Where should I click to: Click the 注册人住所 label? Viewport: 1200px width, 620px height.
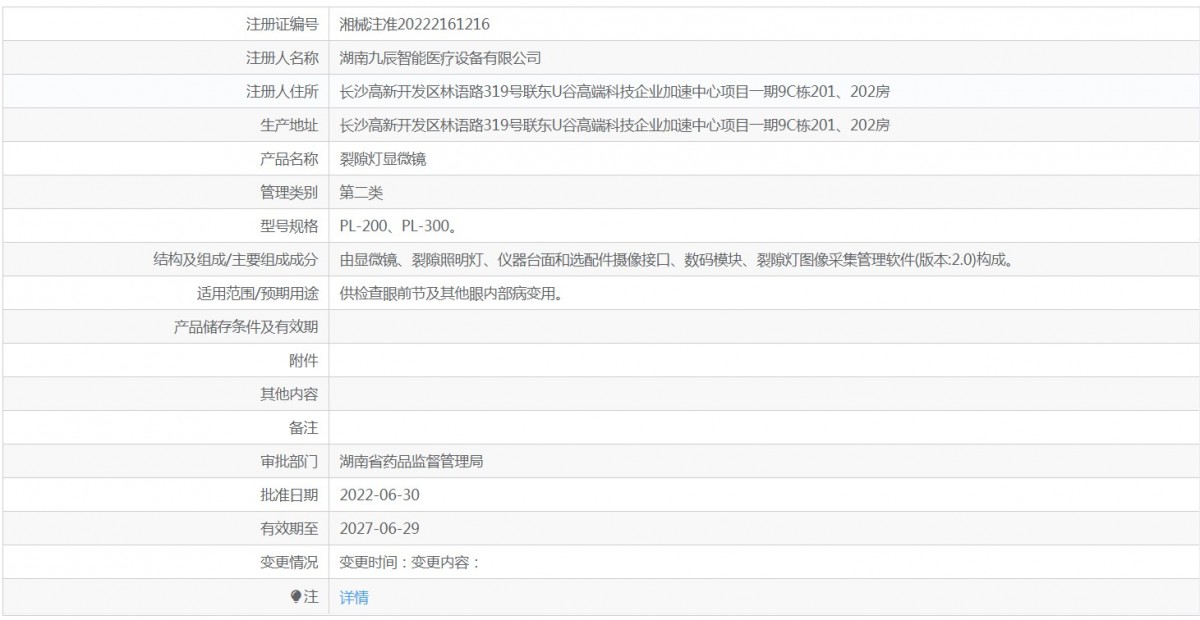pos(282,91)
